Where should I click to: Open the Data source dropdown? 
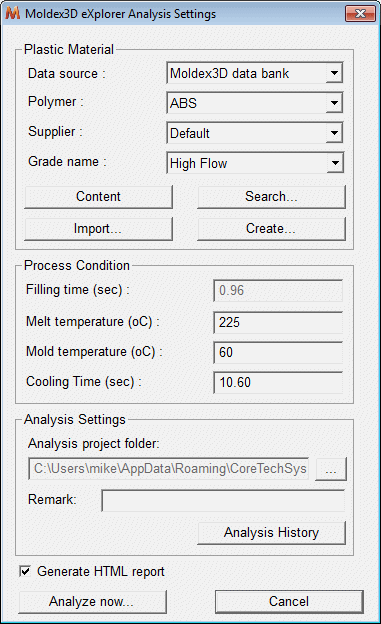[x=255, y=73]
